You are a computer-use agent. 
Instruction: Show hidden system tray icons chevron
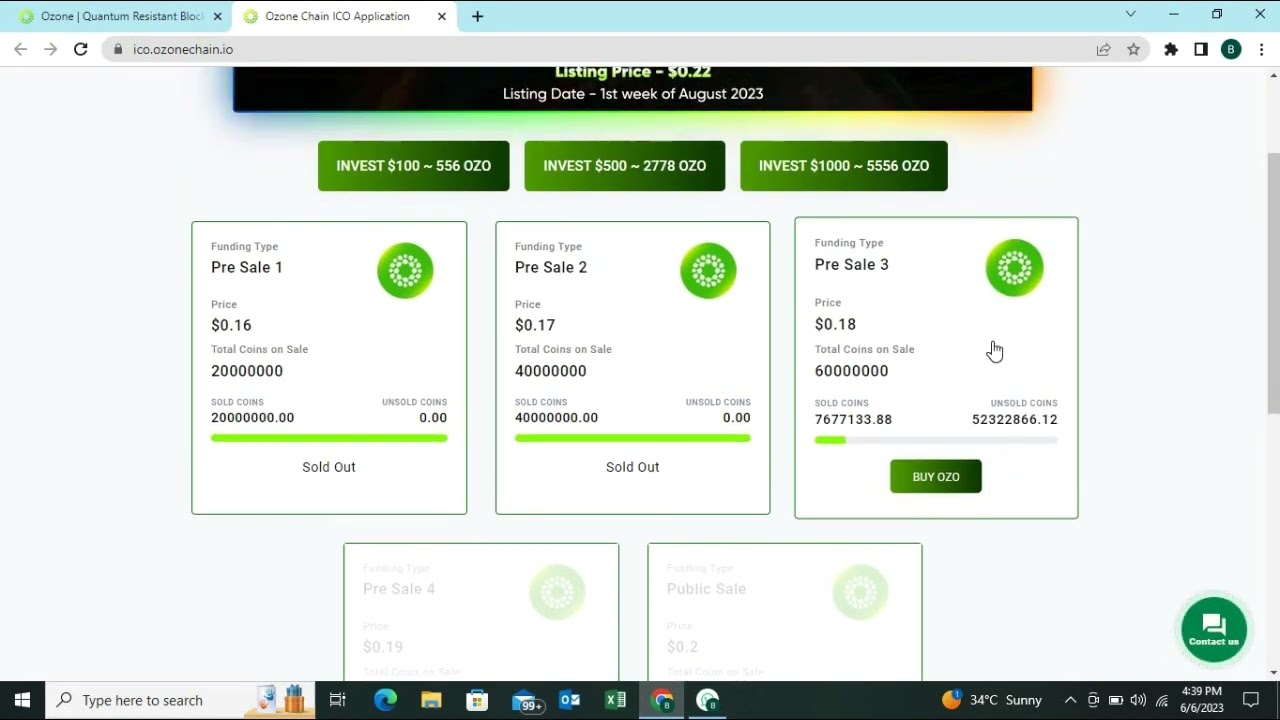point(1070,700)
